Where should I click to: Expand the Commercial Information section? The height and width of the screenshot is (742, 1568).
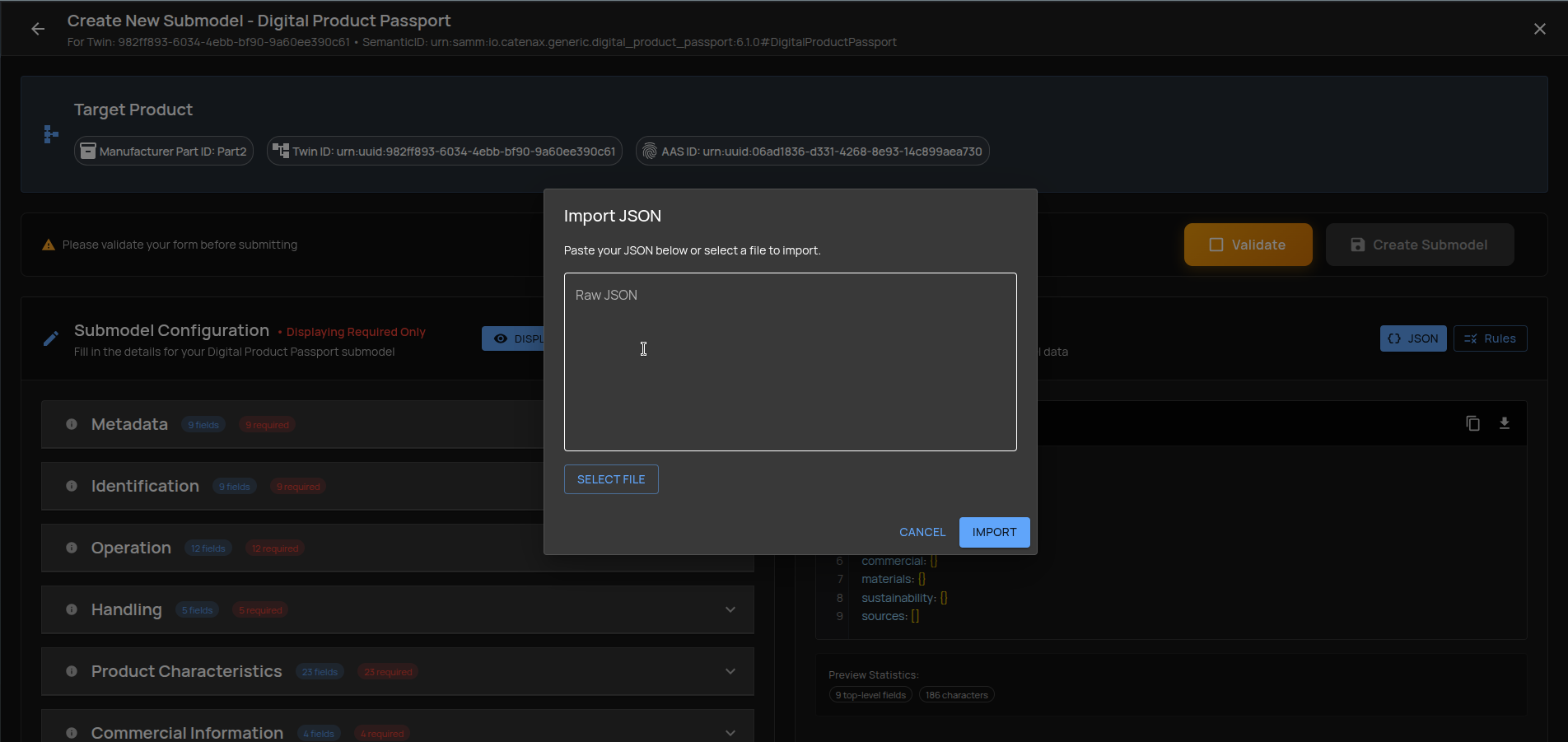click(x=730, y=732)
